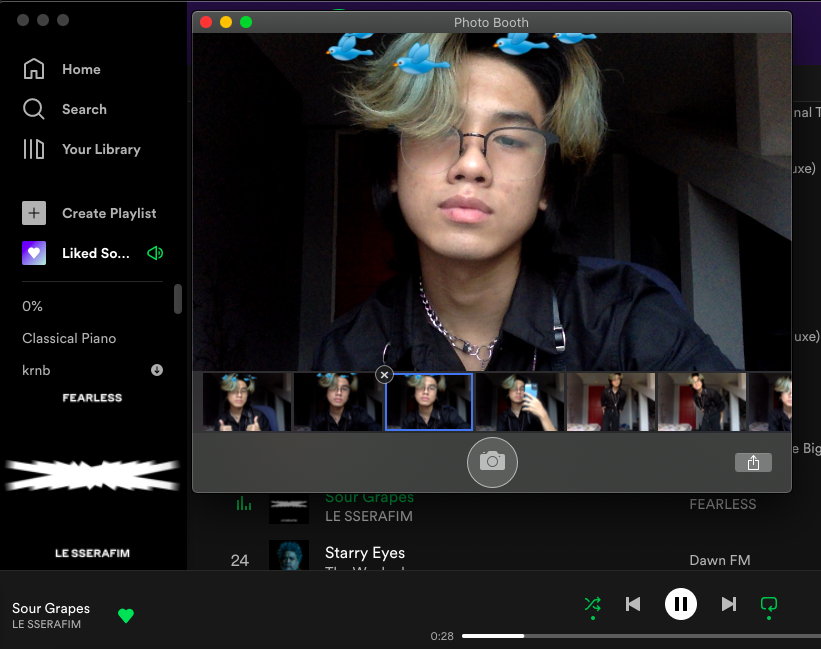
Task: Open the krnb playlist
Action: [x=36, y=370]
